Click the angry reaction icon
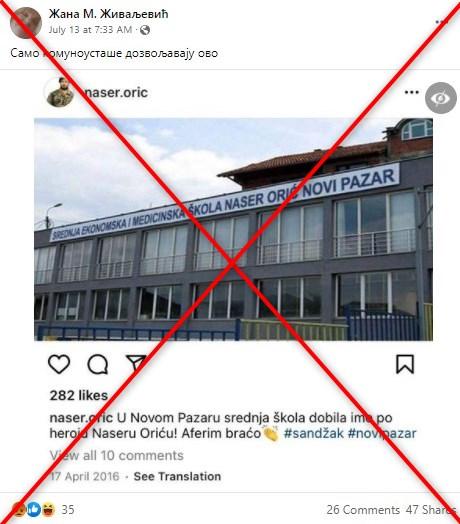Viewport: 460px width, 524px height. 19,509
